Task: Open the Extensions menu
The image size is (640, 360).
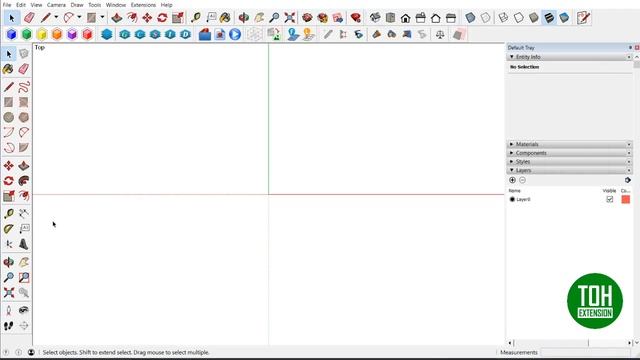Action: click(x=143, y=5)
